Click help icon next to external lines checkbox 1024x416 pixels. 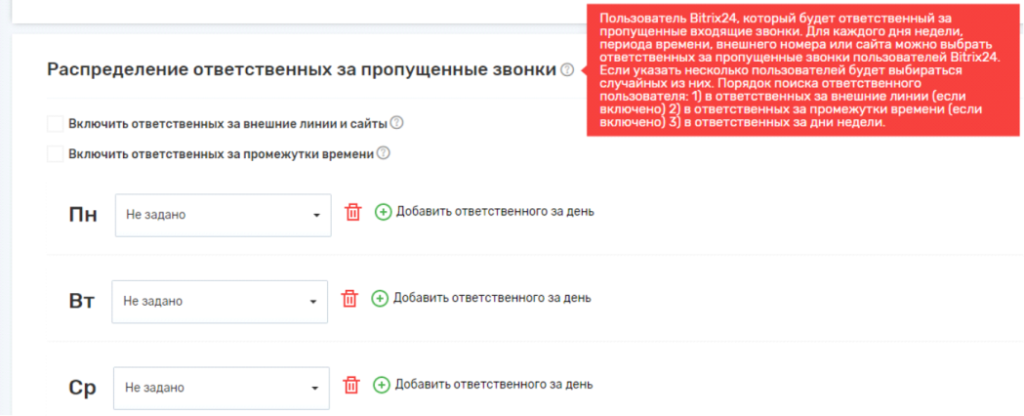coord(397,124)
